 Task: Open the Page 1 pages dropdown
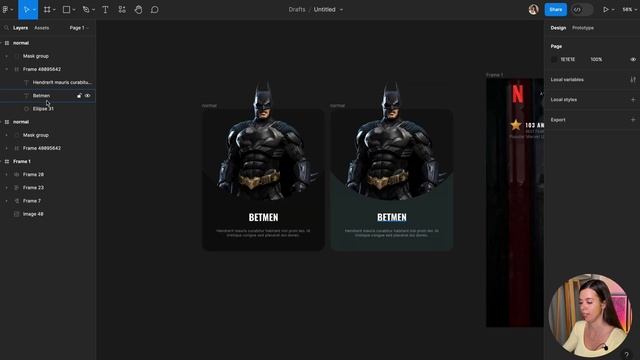pyautogui.click(x=79, y=28)
